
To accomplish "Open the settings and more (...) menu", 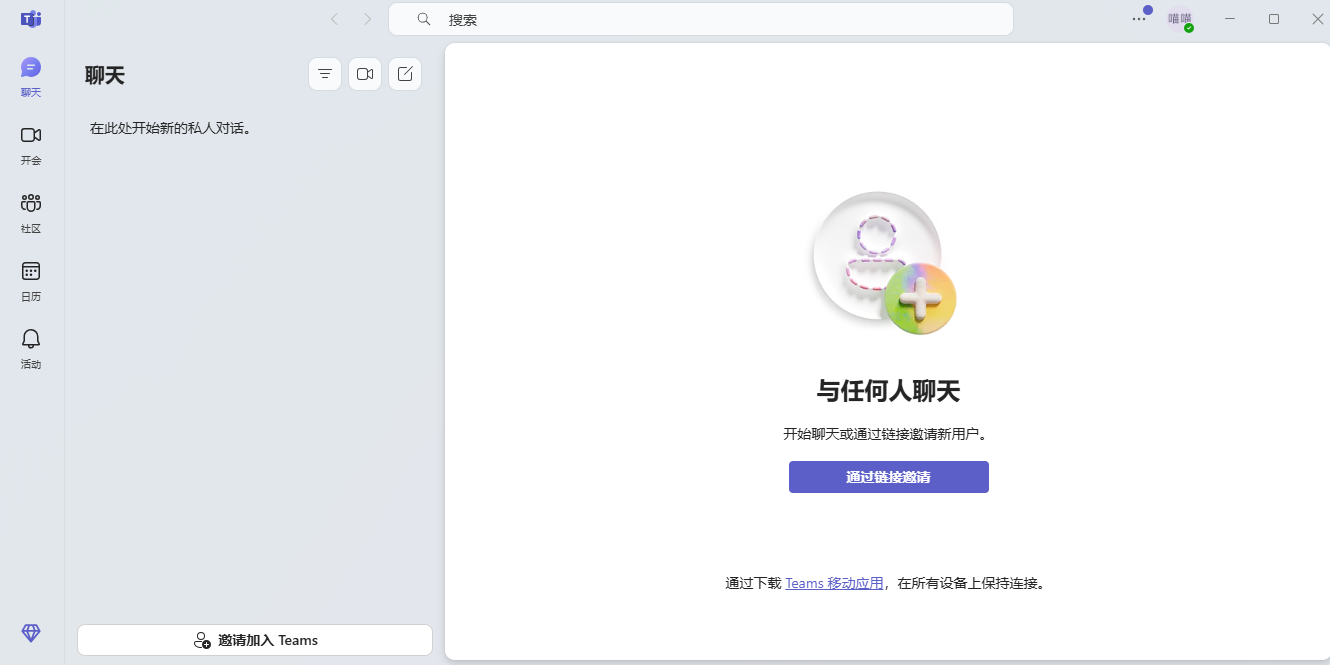I will [x=1139, y=19].
